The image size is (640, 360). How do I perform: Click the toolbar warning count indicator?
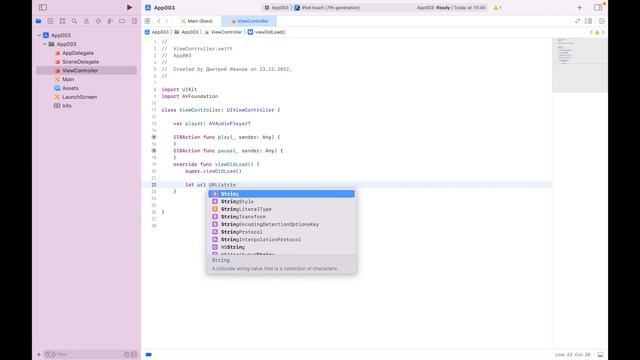pyautogui.click(x=497, y=8)
